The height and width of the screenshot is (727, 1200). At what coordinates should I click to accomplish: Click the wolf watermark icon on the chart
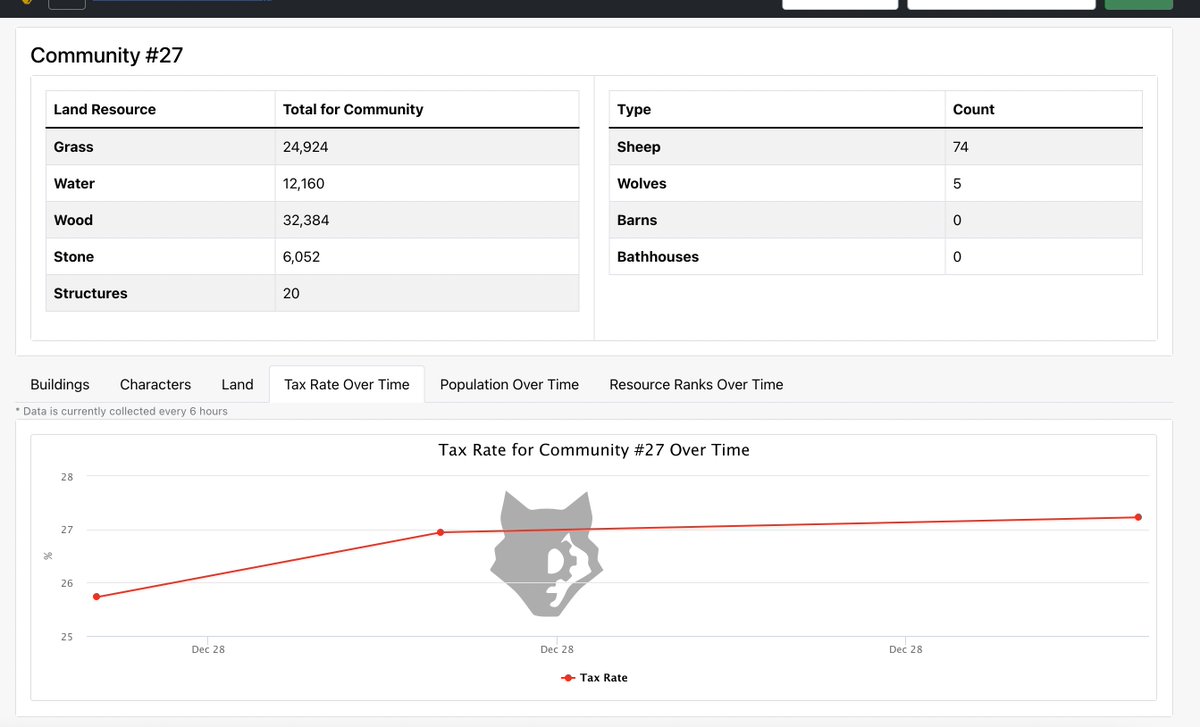[x=547, y=553]
